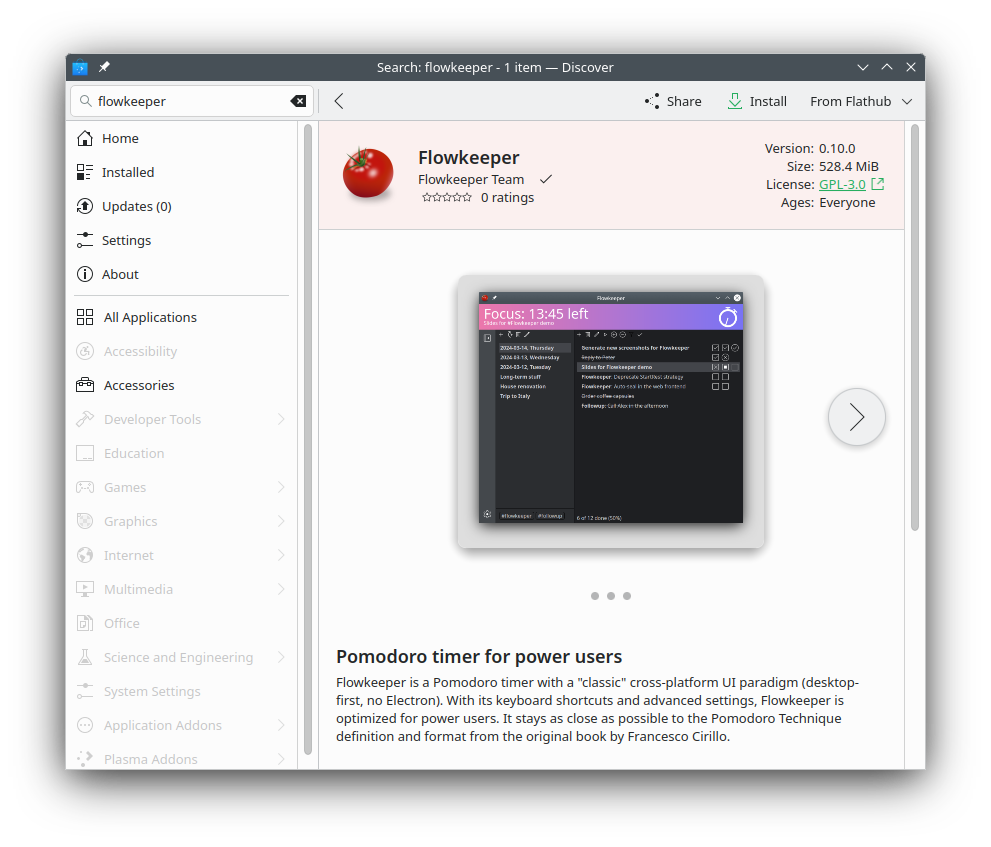Click the app page vertical scrollbar
Image resolution: width=991 pixels, height=847 pixels.
[915, 327]
